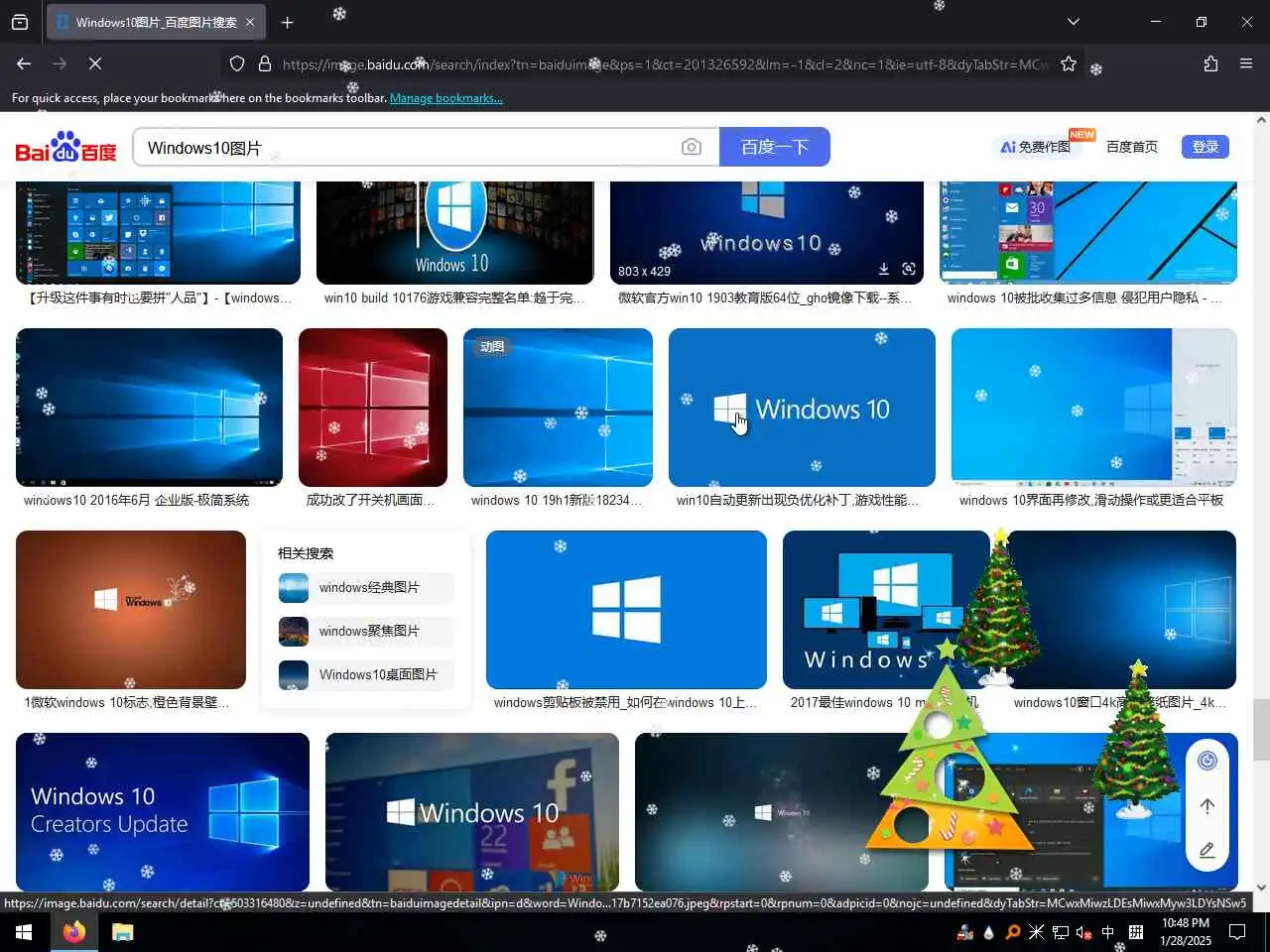Open the Windows Start menu
Viewport: 1270px width, 952px height.
click(x=24, y=932)
